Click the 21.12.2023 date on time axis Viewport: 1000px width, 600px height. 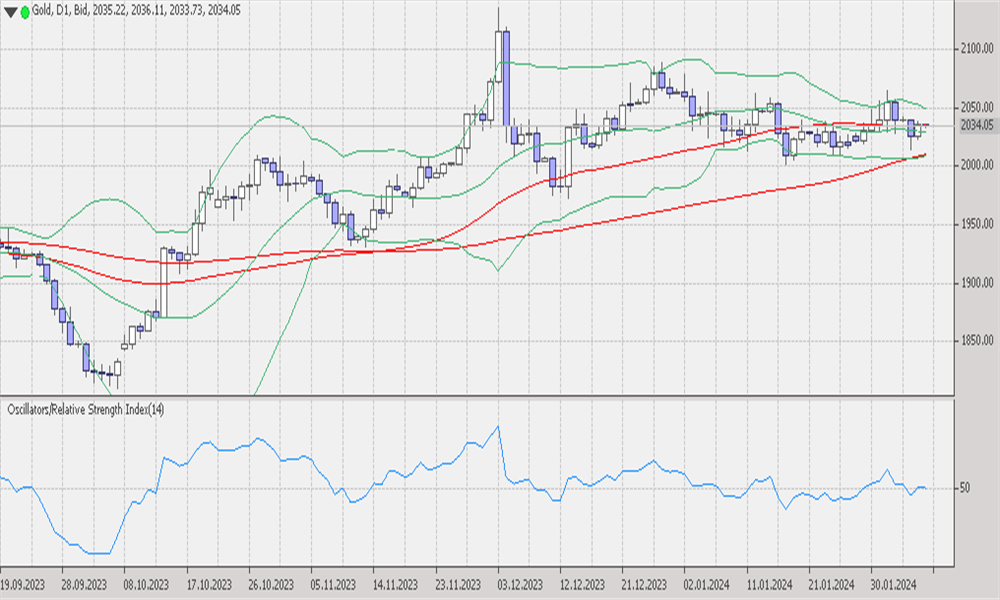(643, 584)
